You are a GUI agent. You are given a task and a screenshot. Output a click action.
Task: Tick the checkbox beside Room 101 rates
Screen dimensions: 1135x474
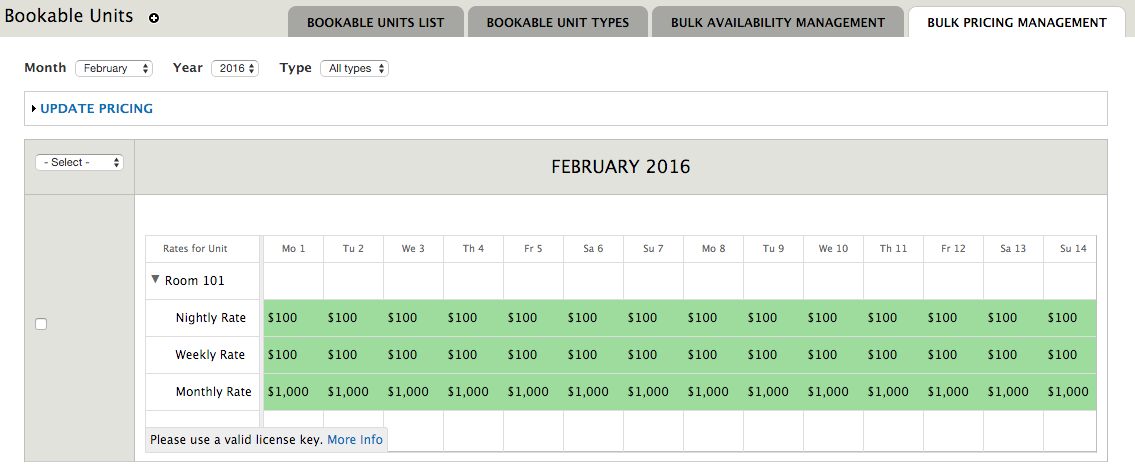[x=41, y=324]
